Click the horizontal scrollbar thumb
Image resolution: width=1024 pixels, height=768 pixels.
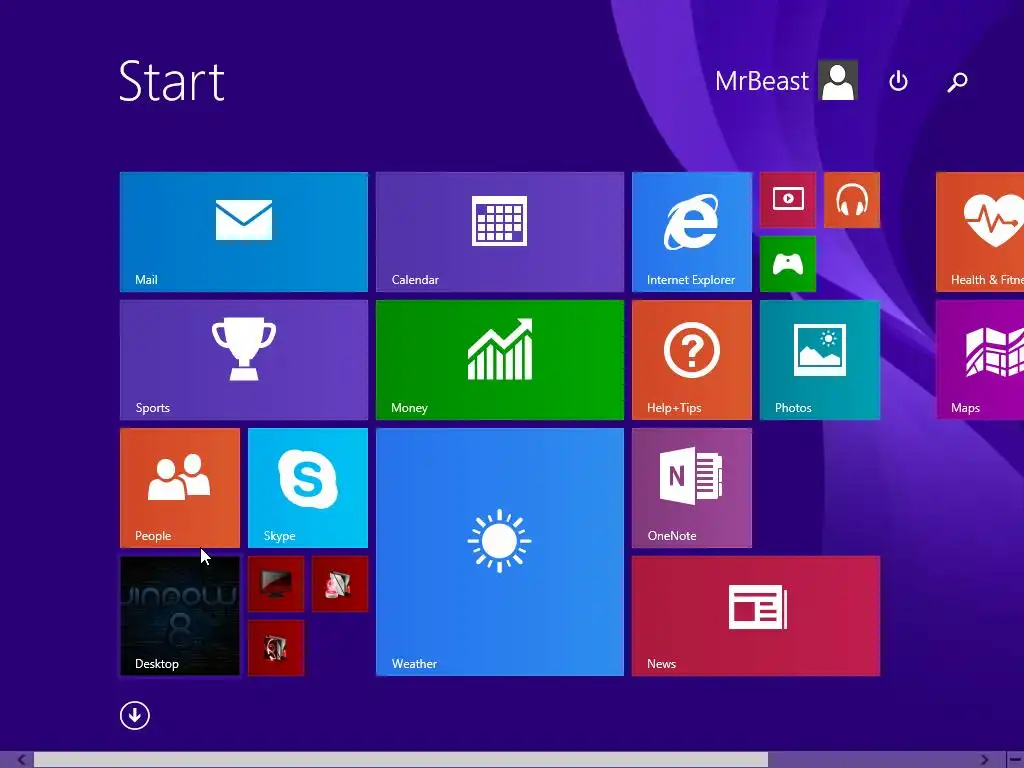pyautogui.click(x=401, y=760)
